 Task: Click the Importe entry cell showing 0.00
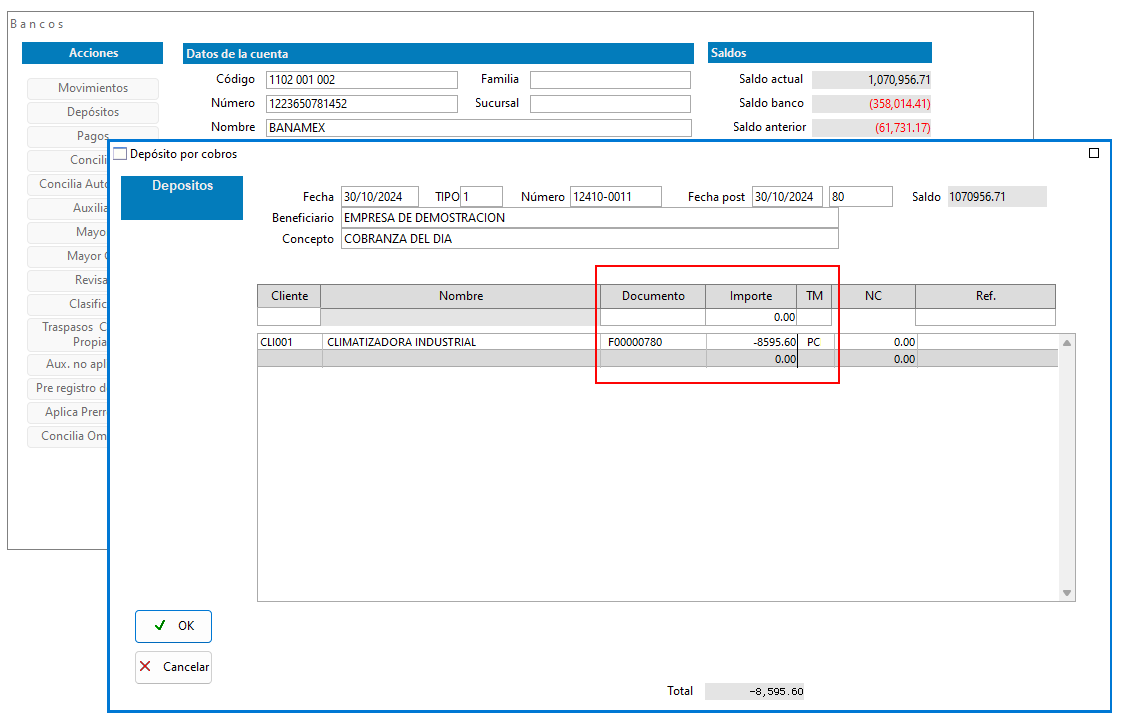(751, 317)
